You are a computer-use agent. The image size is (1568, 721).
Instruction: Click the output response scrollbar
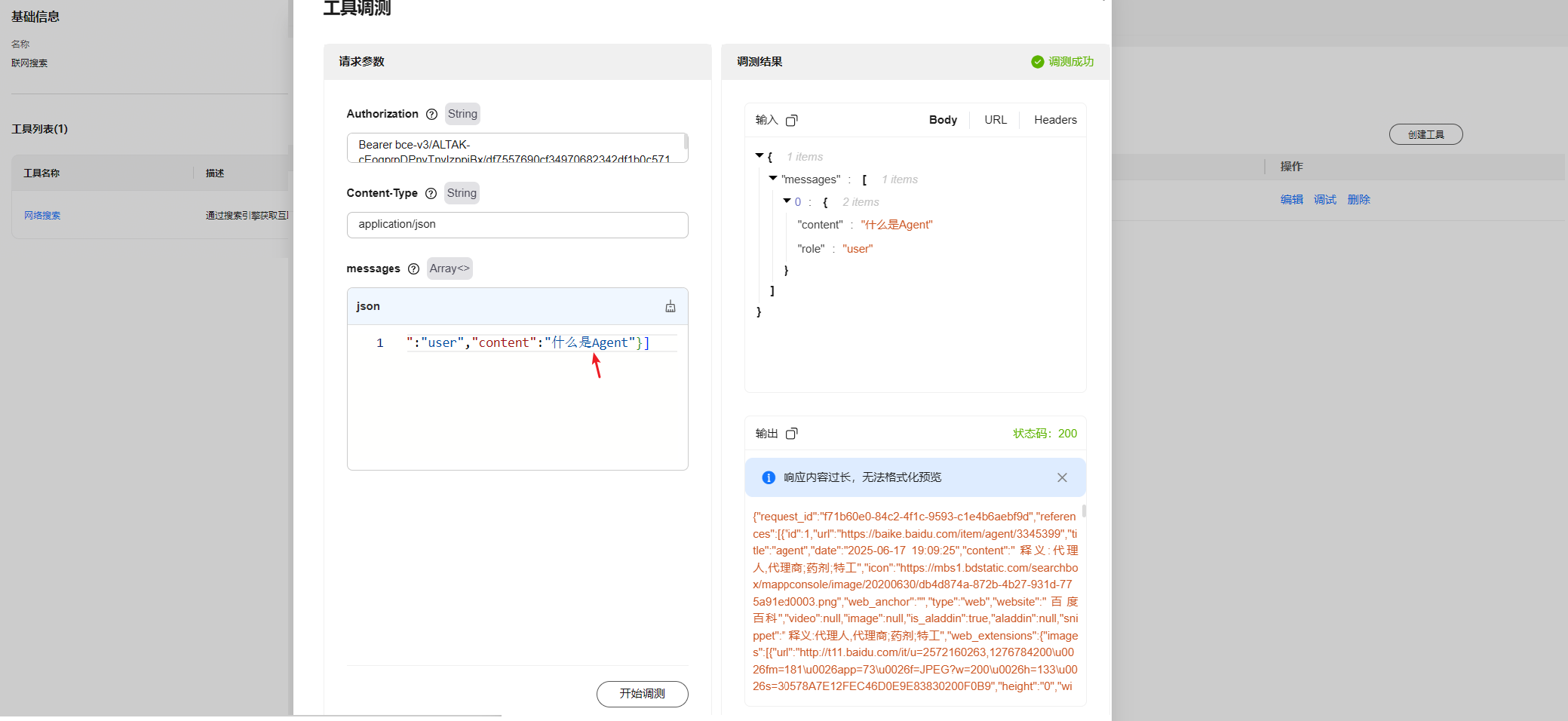(1084, 511)
